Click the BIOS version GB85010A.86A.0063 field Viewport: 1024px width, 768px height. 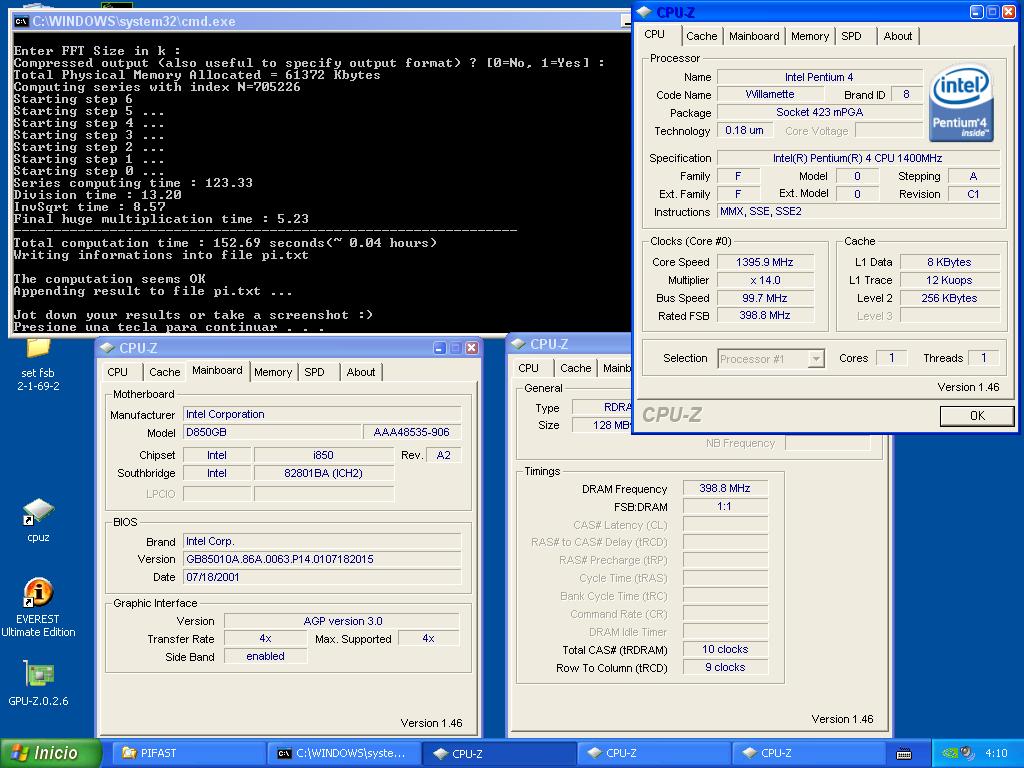pyautogui.click(x=321, y=559)
